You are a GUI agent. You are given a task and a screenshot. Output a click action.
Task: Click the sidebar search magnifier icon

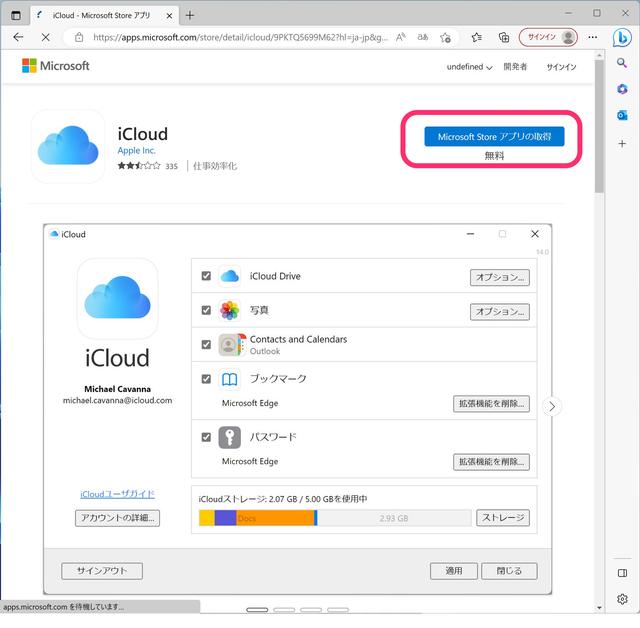coord(622,63)
